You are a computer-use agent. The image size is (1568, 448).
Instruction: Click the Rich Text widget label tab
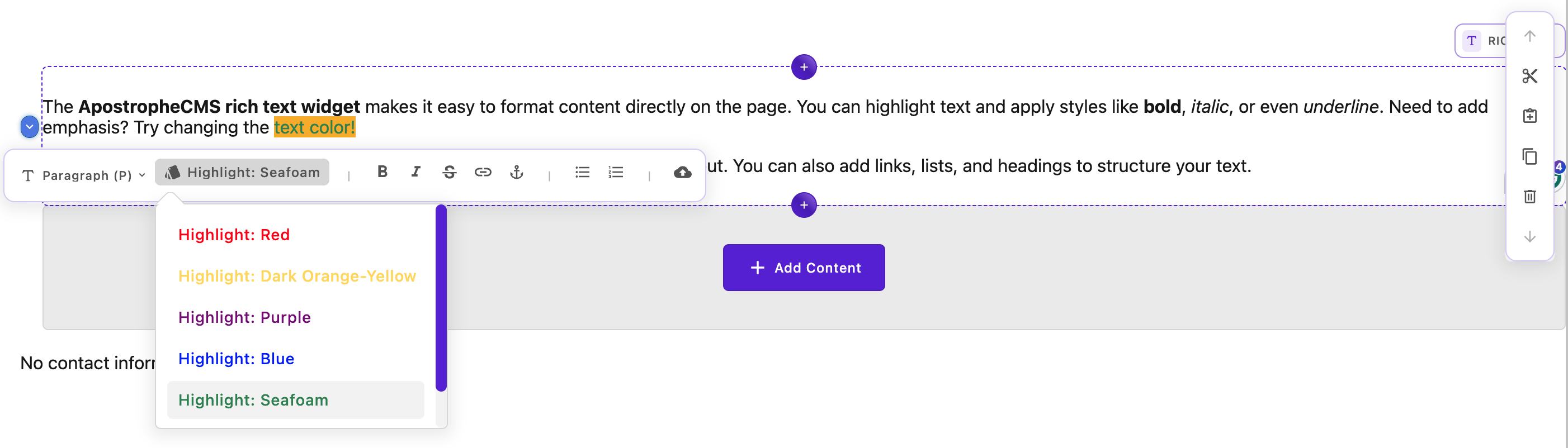pos(1482,41)
